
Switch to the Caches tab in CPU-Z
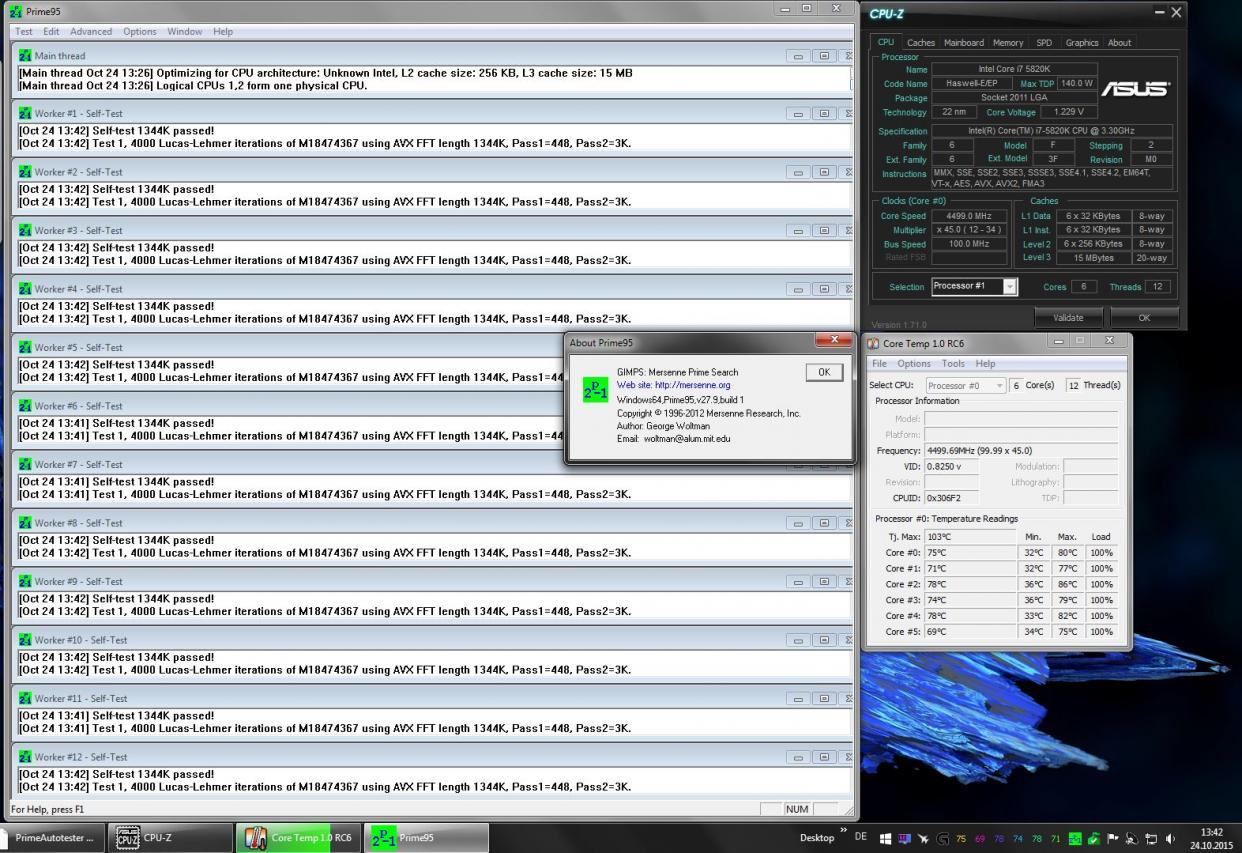(x=921, y=43)
